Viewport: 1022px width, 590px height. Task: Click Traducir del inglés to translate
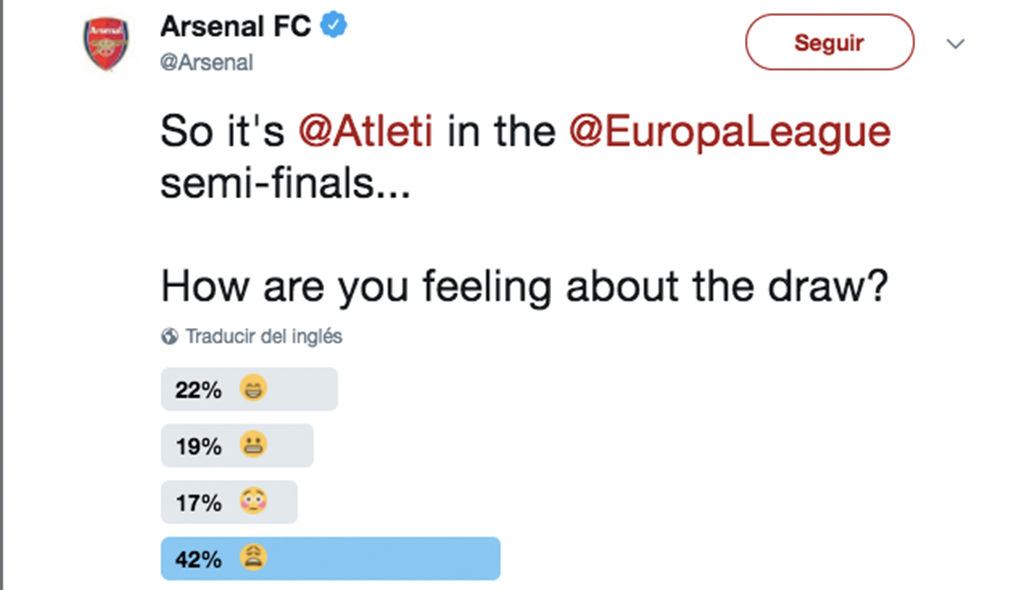[x=264, y=337]
